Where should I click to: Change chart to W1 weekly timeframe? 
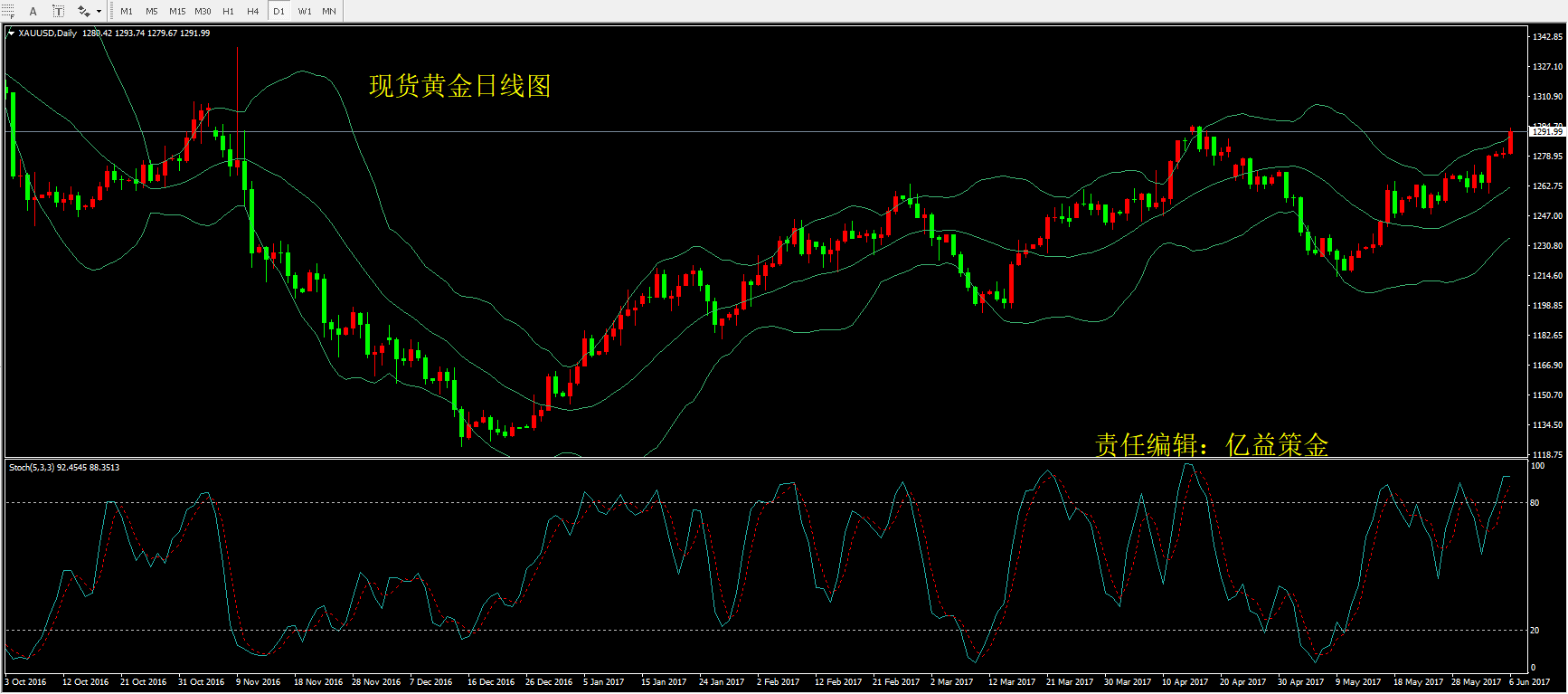click(305, 11)
